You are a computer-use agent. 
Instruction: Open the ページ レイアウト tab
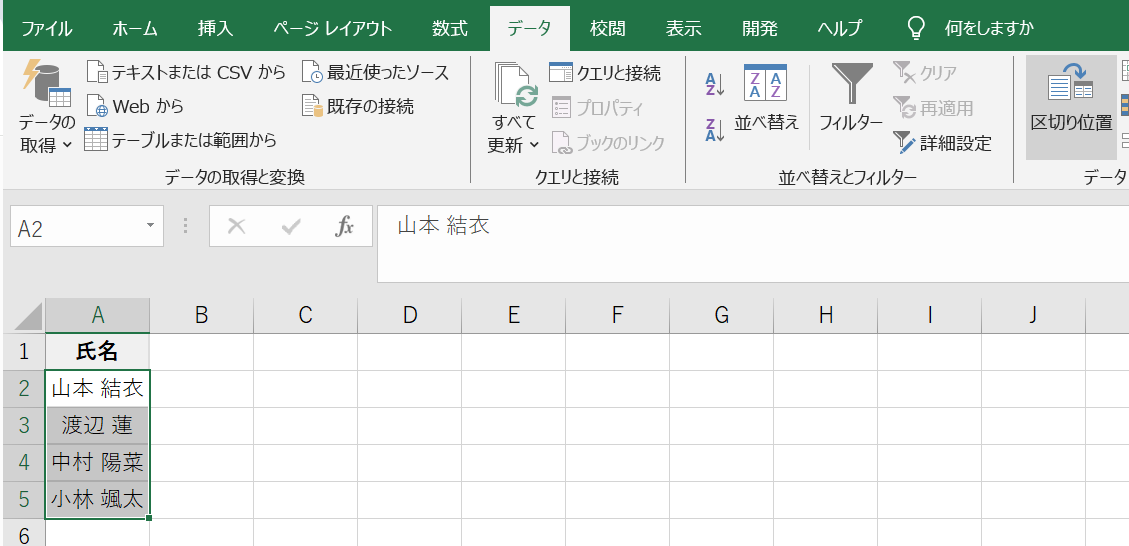(333, 28)
